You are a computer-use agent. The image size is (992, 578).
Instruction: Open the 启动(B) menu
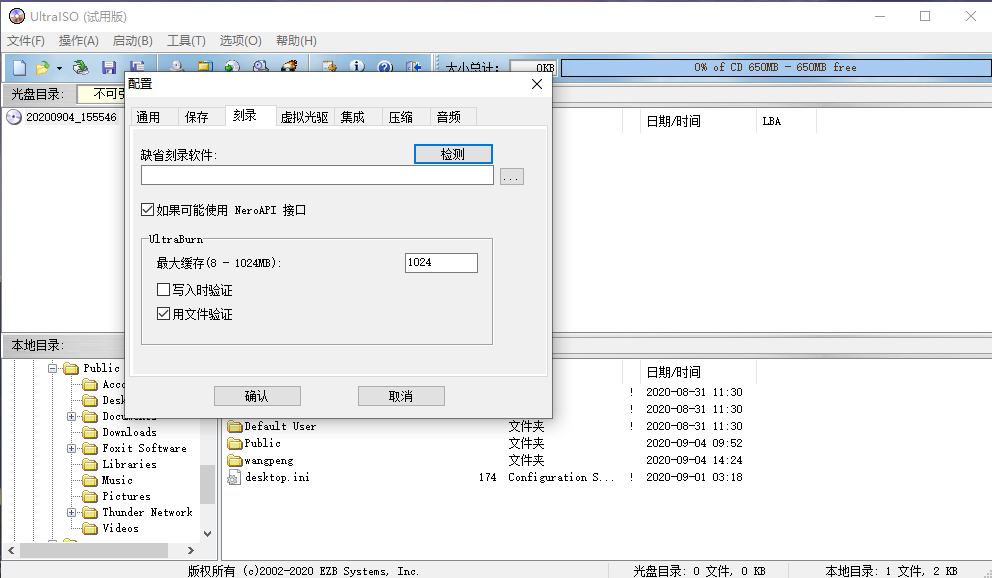[x=132, y=40]
